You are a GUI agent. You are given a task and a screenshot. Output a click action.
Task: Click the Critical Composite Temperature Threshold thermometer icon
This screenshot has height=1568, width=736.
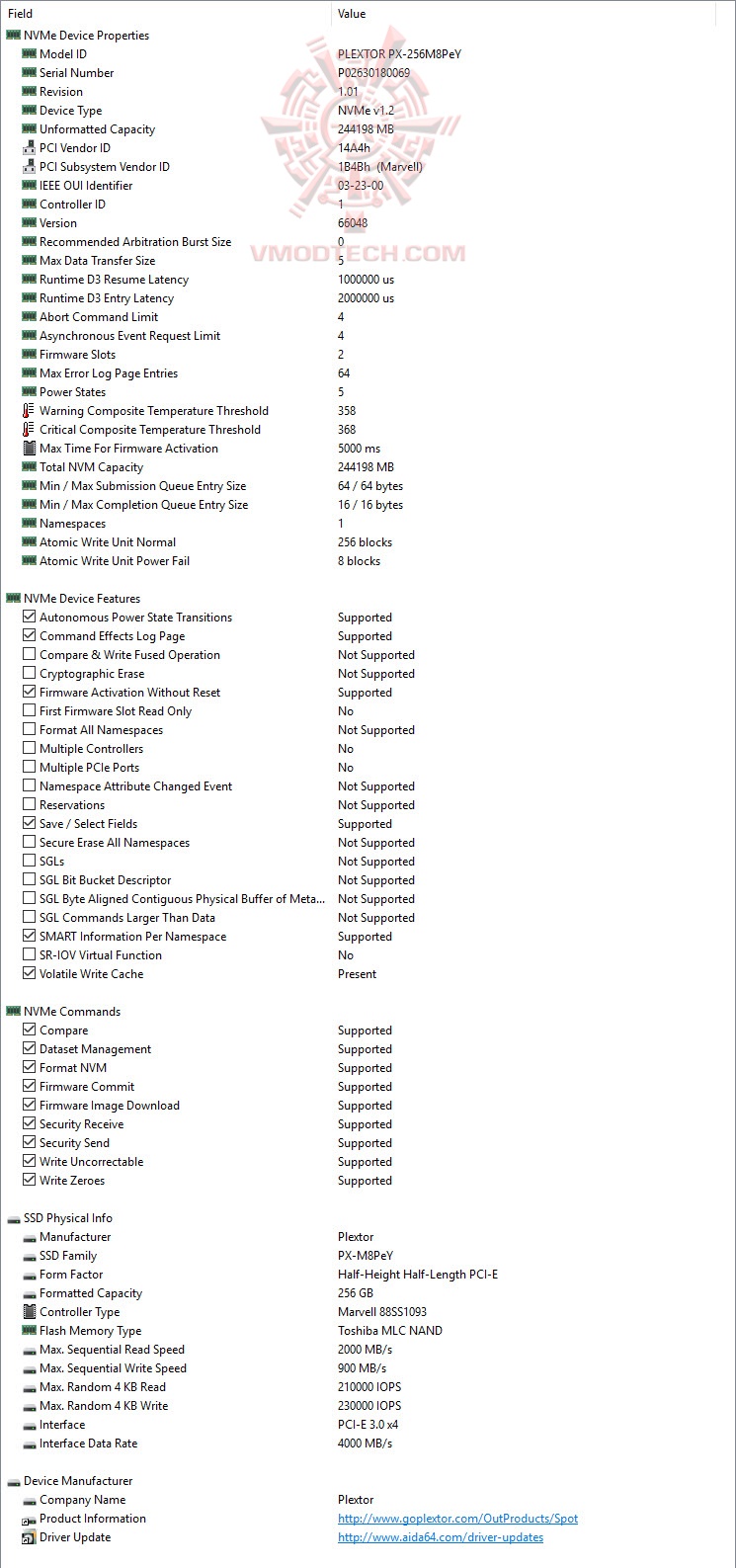pos(30,430)
